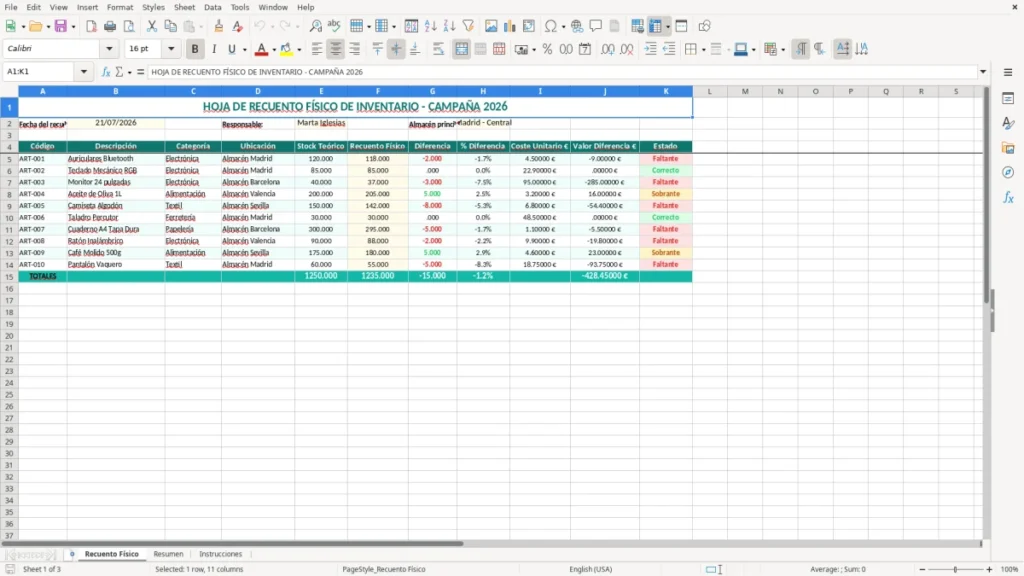Add a decimal place
Viewport: 1024px width, 576px height.
click(607, 49)
